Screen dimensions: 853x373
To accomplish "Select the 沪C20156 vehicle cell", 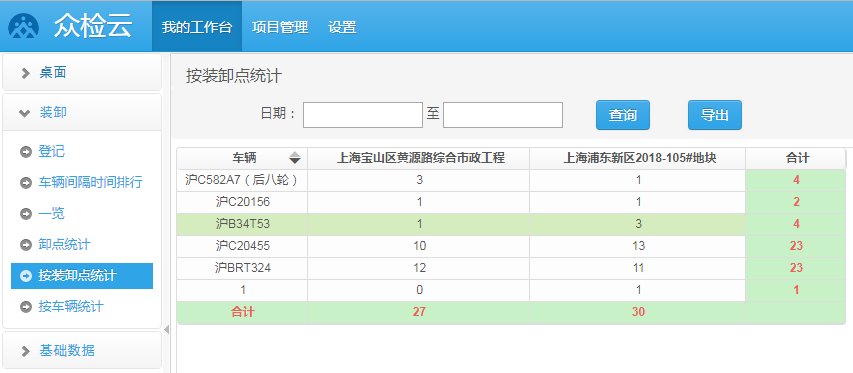I will click(x=242, y=202).
